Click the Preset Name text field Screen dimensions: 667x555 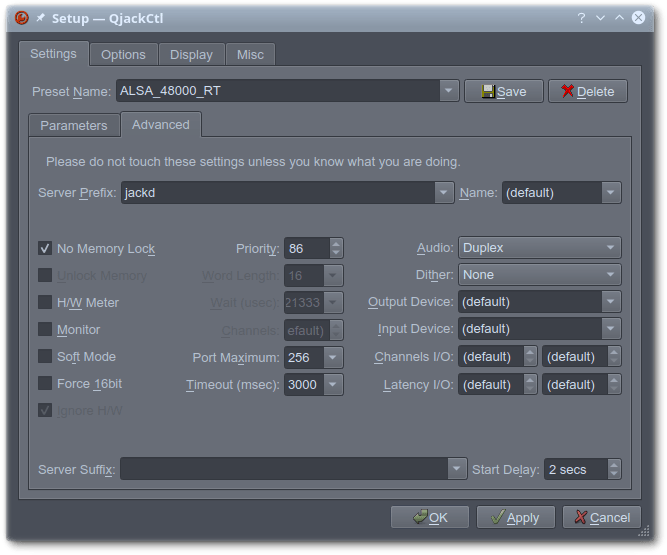click(x=278, y=91)
